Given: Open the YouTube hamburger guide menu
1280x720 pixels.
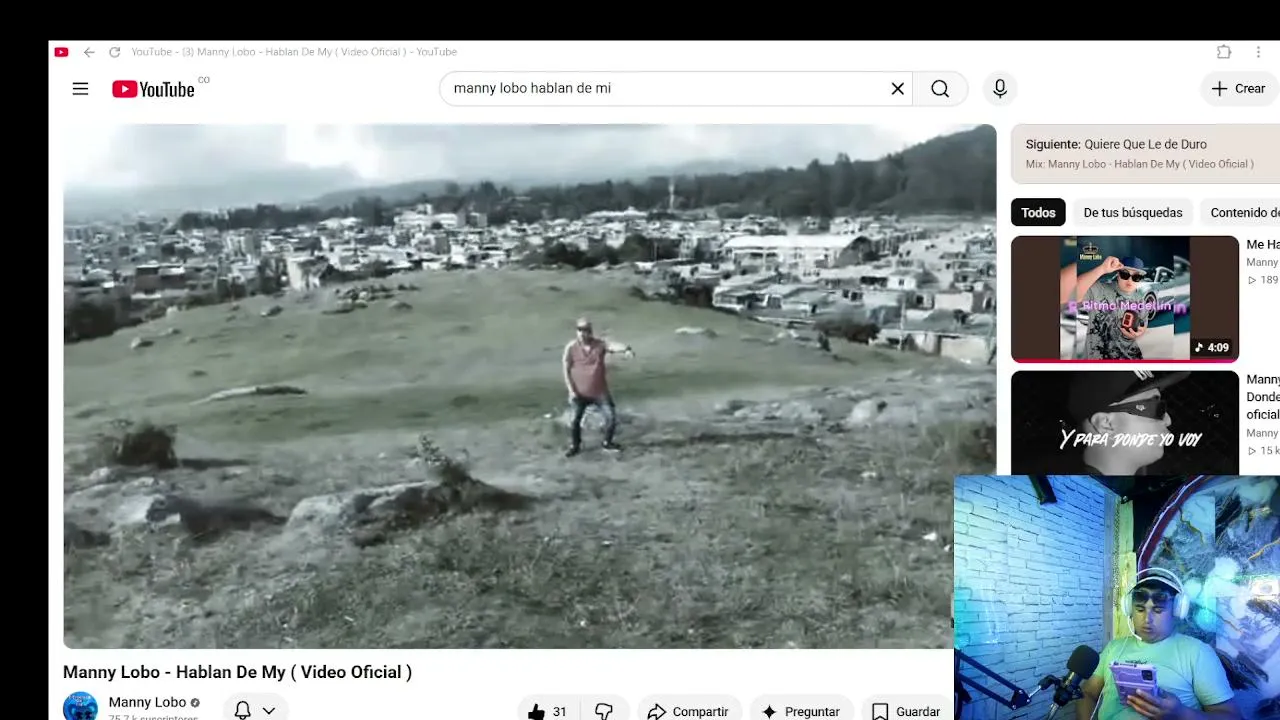Looking at the screenshot, I should coord(81,89).
